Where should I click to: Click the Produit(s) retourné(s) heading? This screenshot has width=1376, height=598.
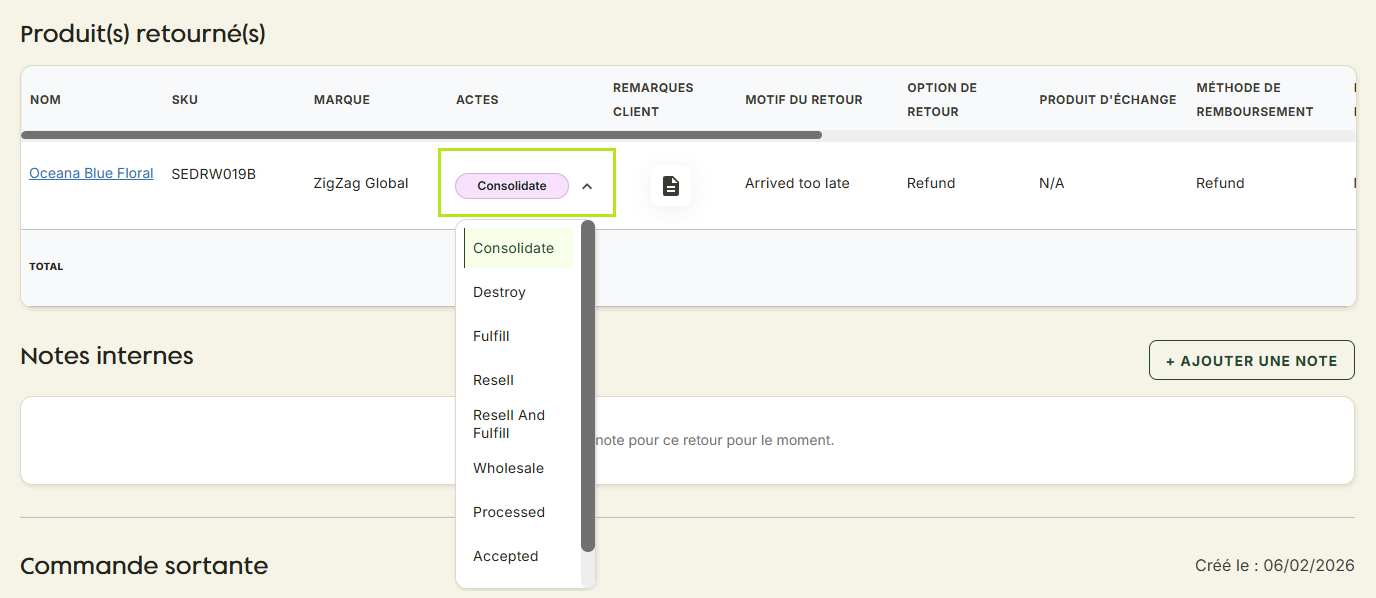[143, 34]
